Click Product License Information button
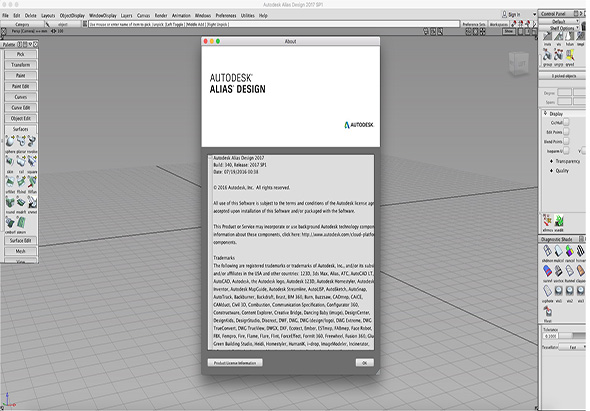 coord(235,363)
